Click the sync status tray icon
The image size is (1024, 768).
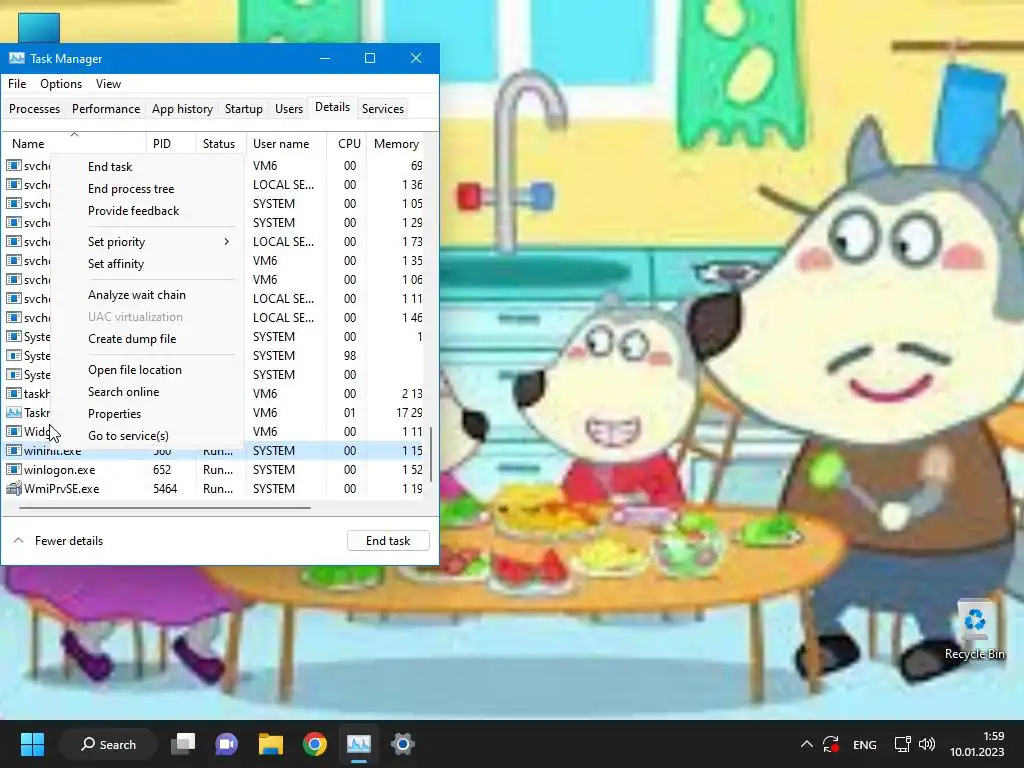pyautogui.click(x=831, y=744)
